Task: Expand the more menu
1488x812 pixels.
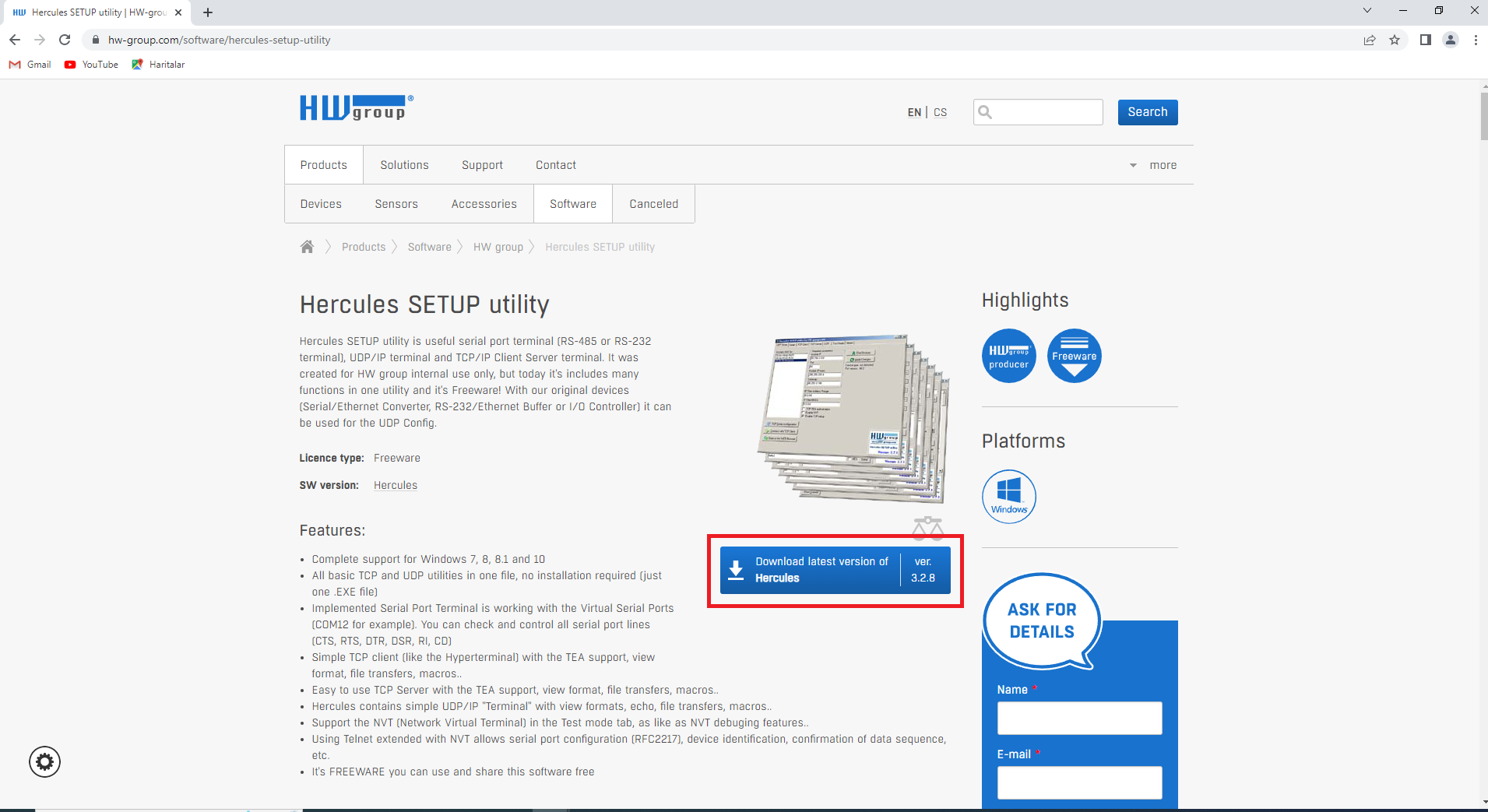Action: [x=1154, y=165]
